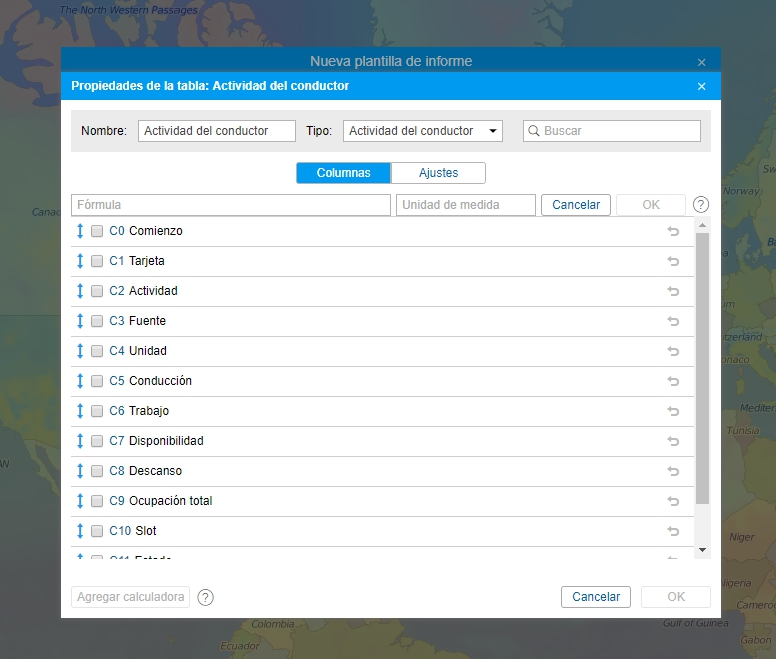Click the reorder arrow for C8 Descanso
This screenshot has height=659, width=776.
80,471
